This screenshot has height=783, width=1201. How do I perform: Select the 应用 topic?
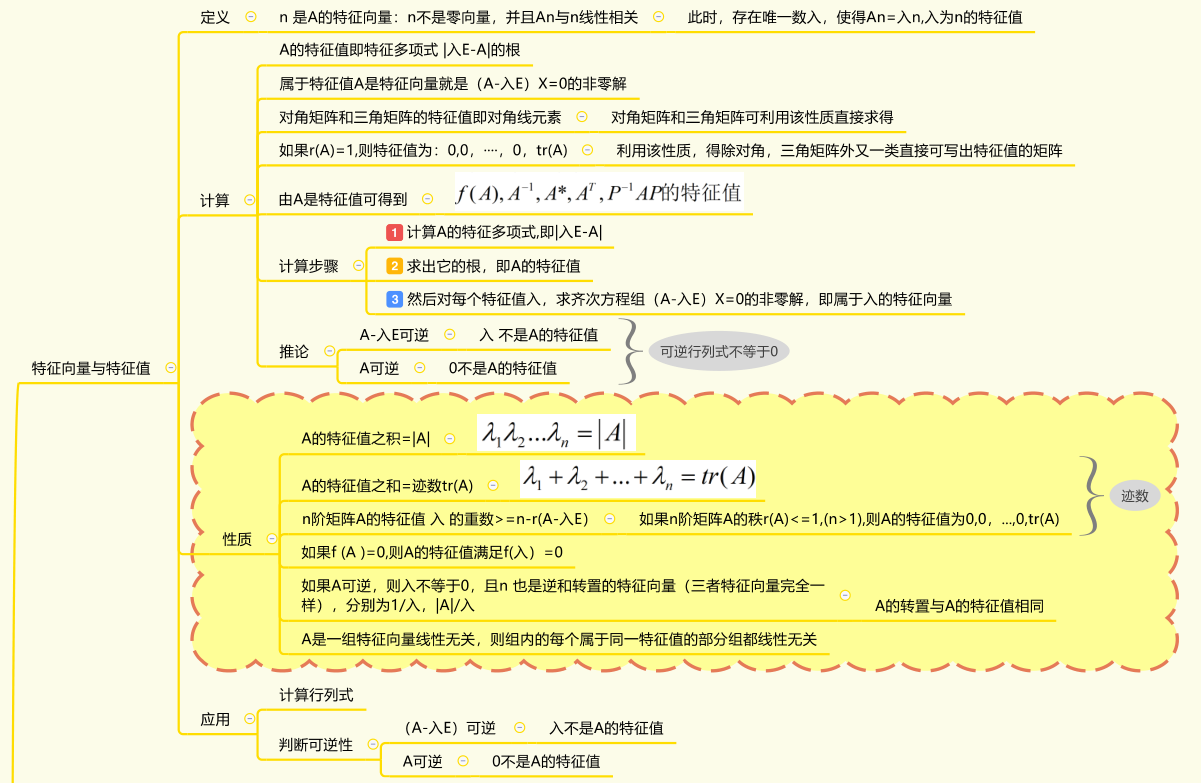(x=215, y=719)
